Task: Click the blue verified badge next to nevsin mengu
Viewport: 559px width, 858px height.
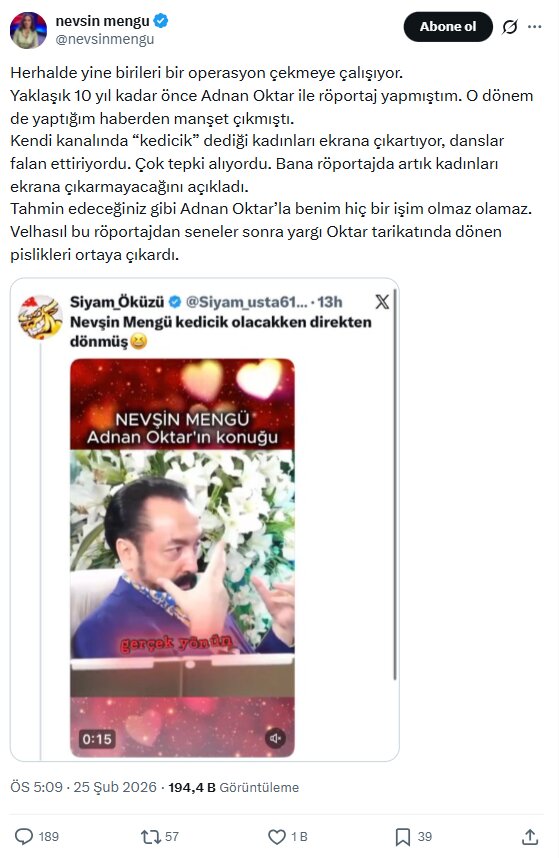Action: coord(161,21)
